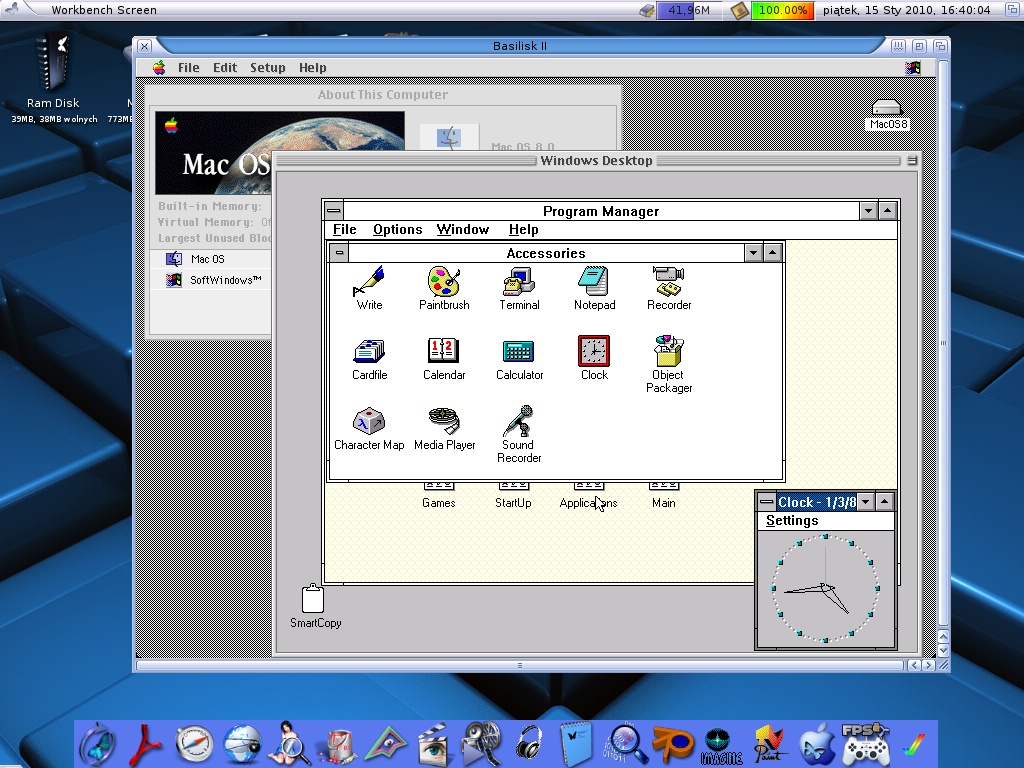Open the Apple menu in Basilisk II
This screenshot has height=768, width=1024.
point(159,67)
